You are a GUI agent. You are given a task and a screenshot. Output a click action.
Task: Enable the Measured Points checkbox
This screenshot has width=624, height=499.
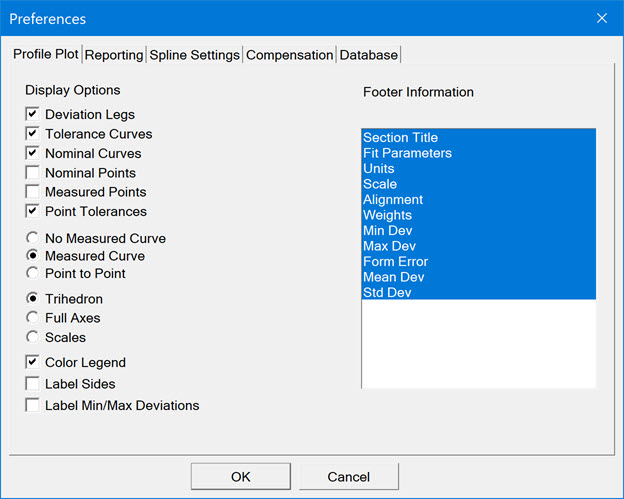pos(33,192)
